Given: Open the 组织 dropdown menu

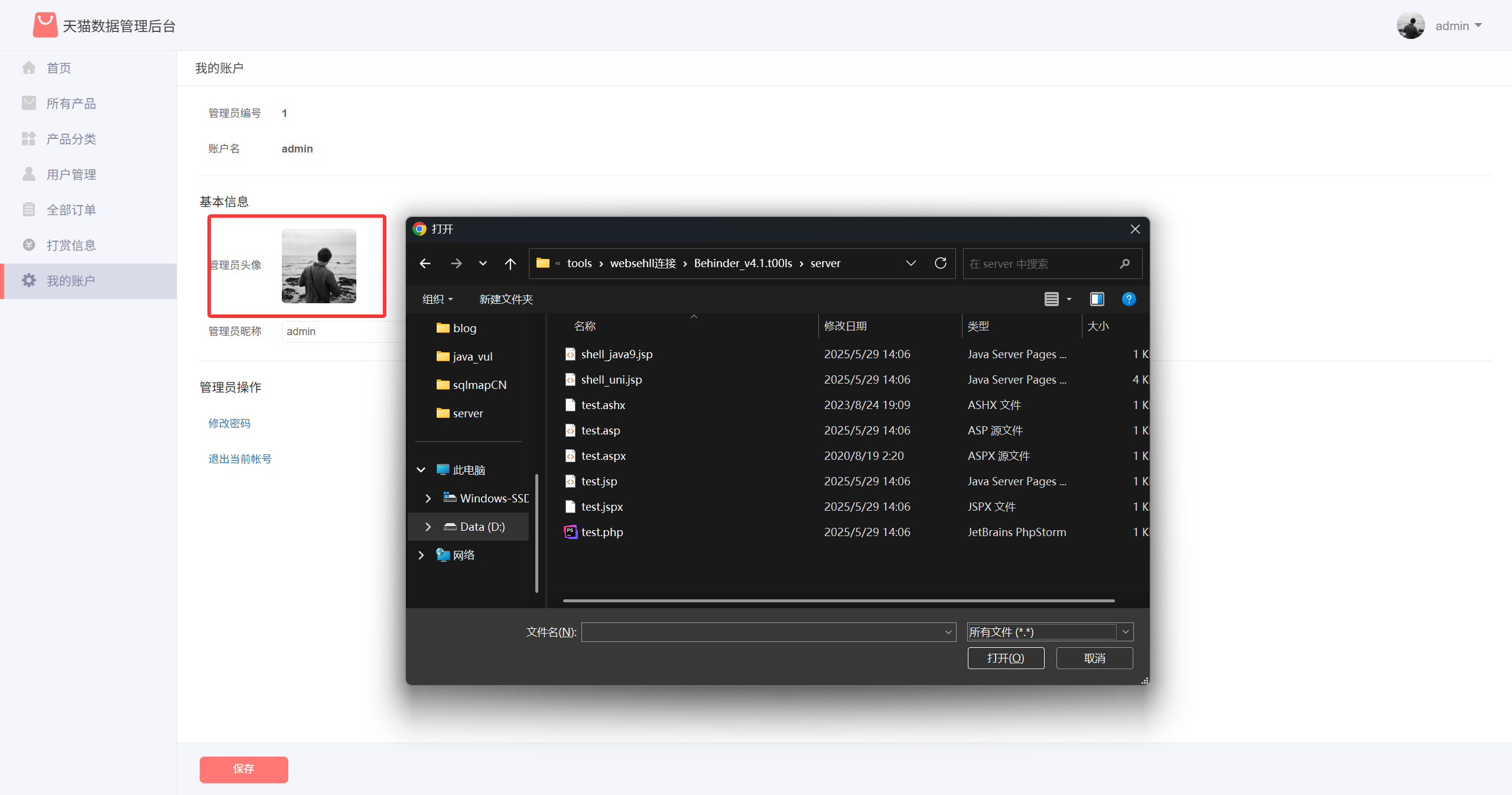Looking at the screenshot, I should 437,299.
